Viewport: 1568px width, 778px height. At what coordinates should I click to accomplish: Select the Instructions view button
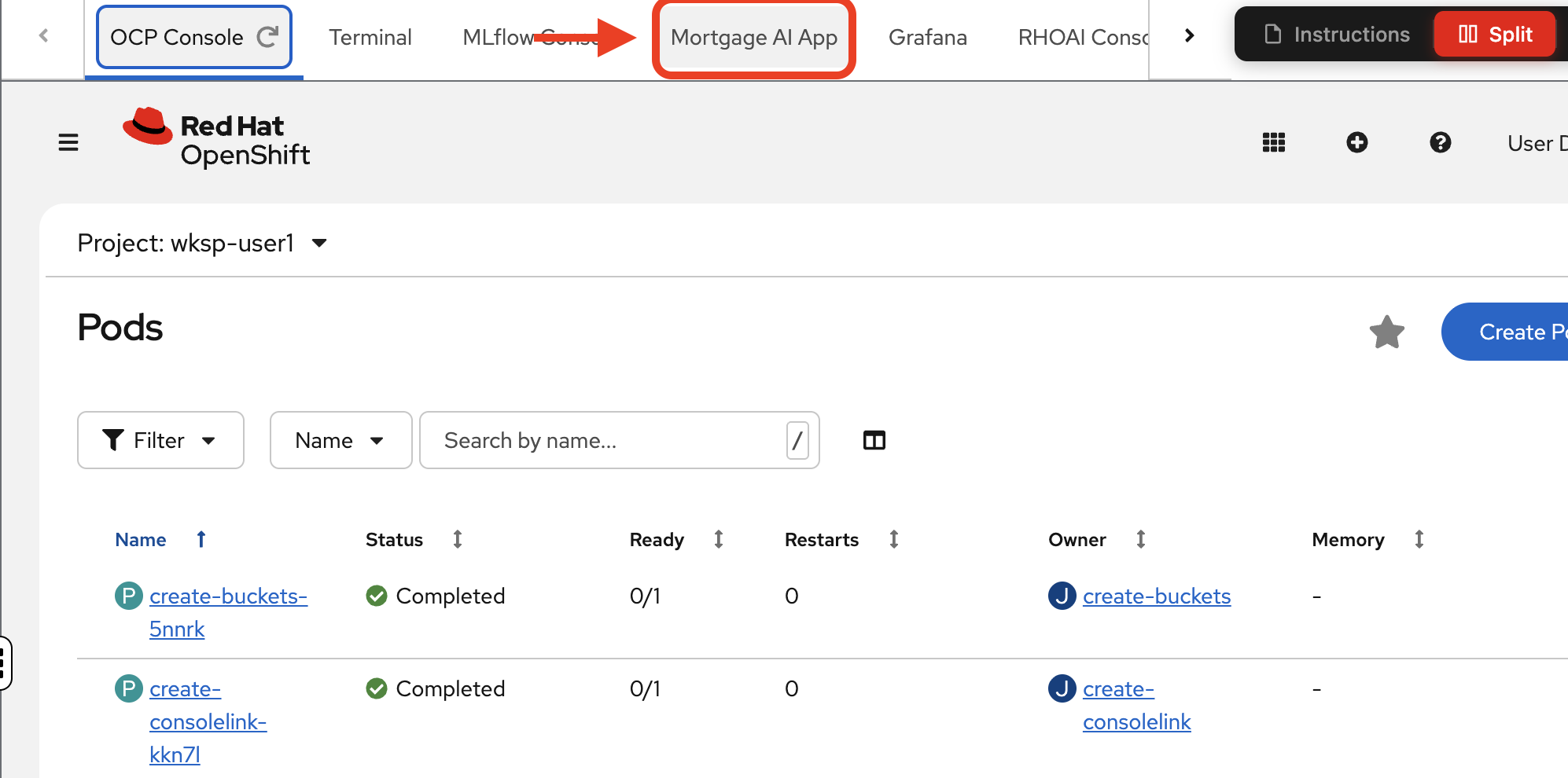(1336, 35)
